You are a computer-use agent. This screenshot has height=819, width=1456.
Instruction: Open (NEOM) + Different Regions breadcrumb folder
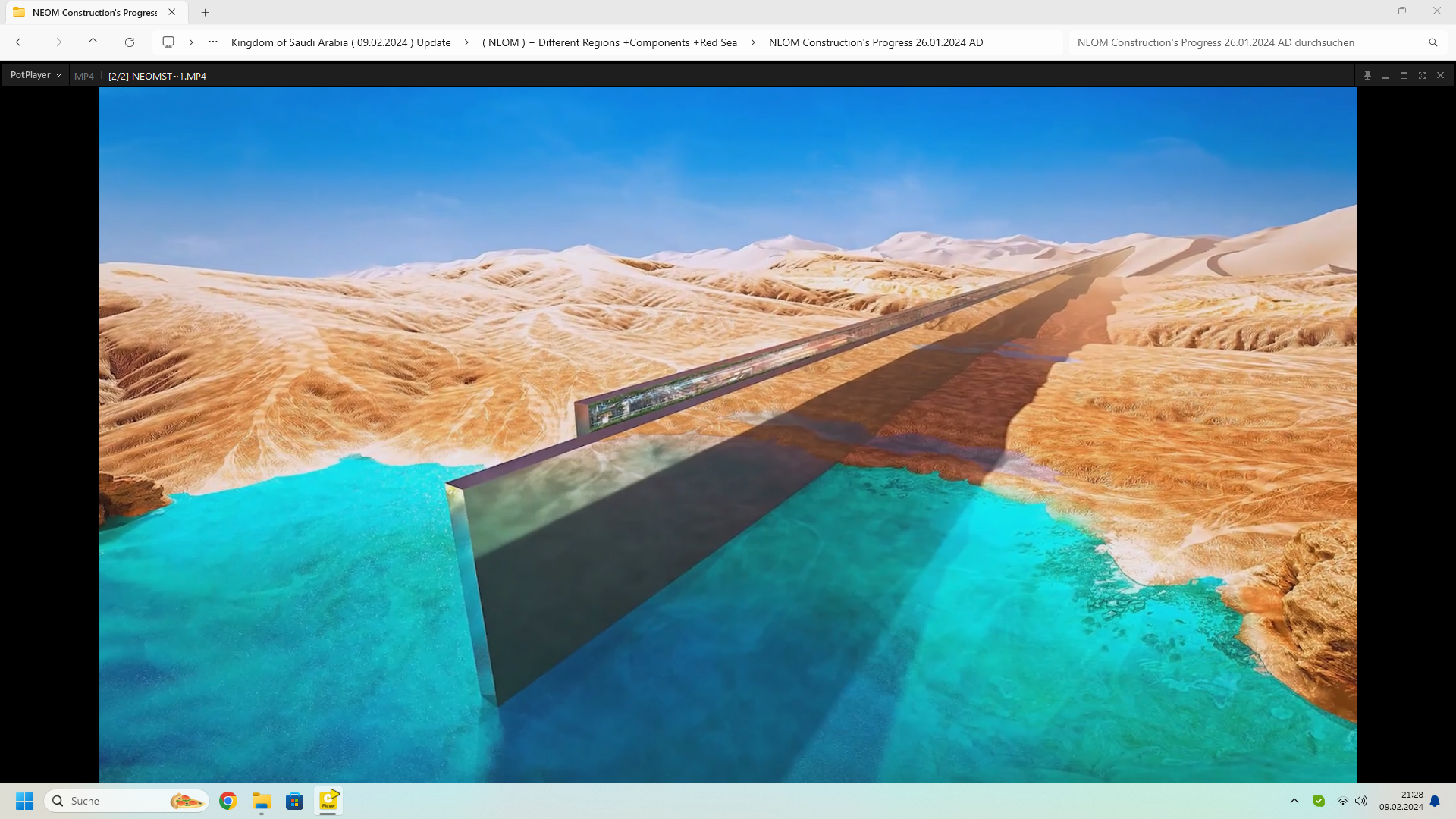pos(610,42)
